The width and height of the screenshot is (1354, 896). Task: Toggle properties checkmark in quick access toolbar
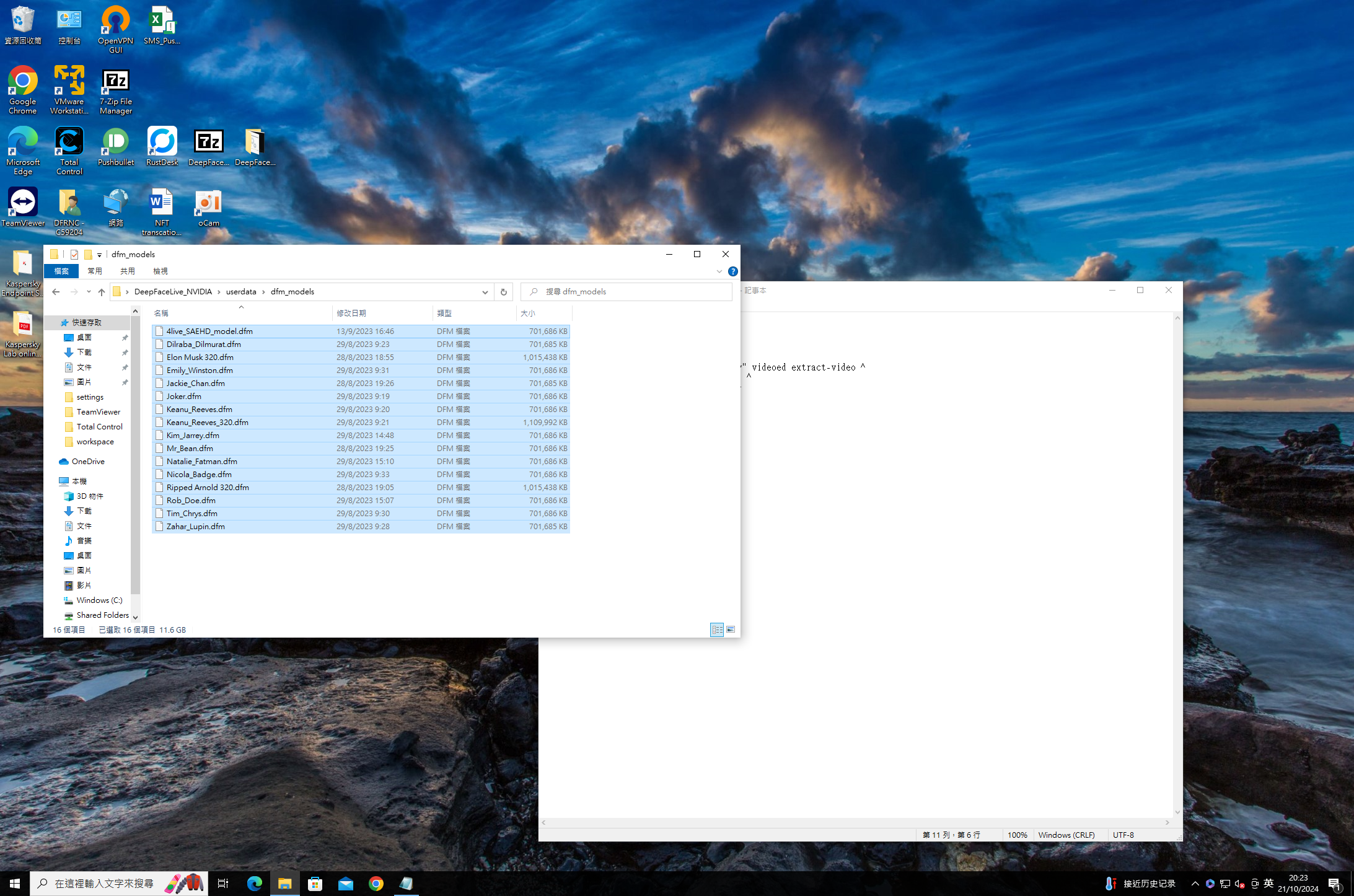pyautogui.click(x=74, y=254)
